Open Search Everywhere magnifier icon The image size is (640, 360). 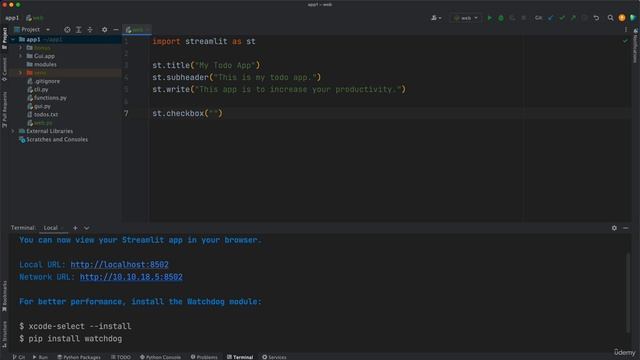click(x=610, y=18)
